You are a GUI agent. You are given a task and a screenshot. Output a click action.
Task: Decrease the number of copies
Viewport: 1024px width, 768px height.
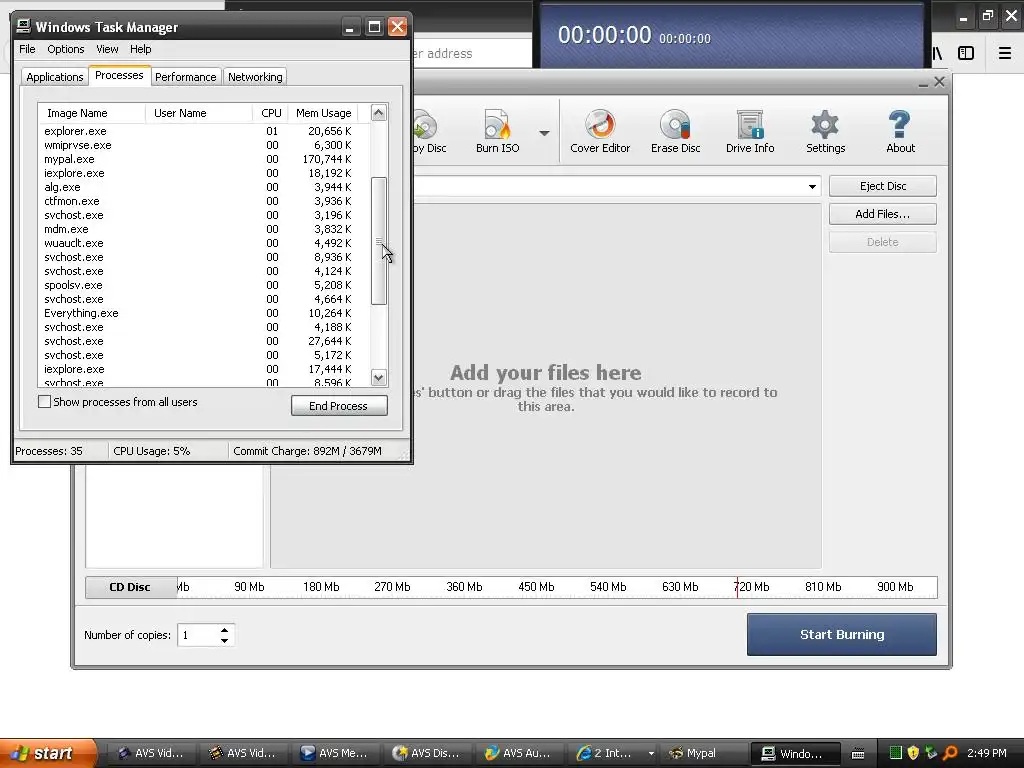(x=224, y=640)
